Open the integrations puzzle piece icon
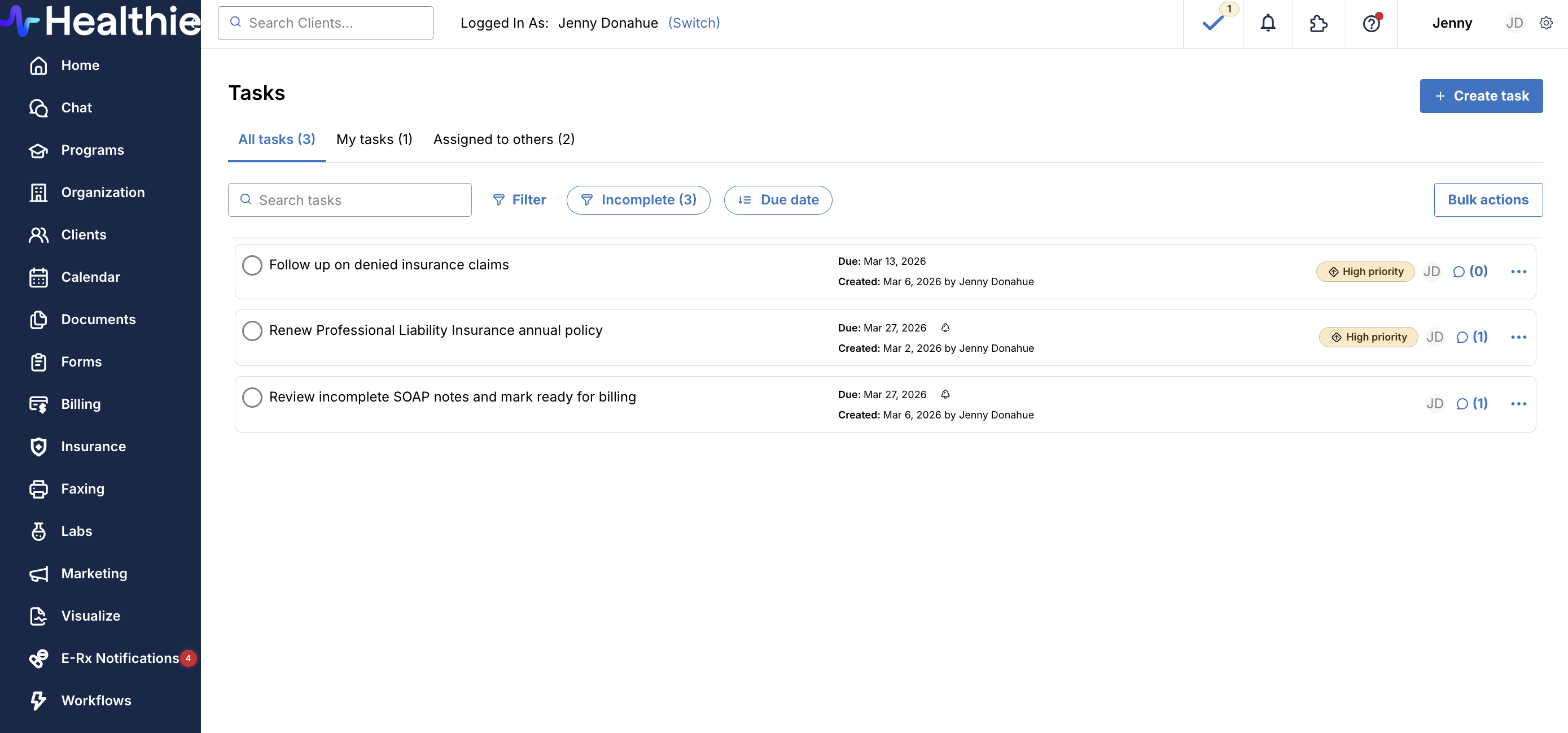The image size is (1568, 733). coord(1319,23)
